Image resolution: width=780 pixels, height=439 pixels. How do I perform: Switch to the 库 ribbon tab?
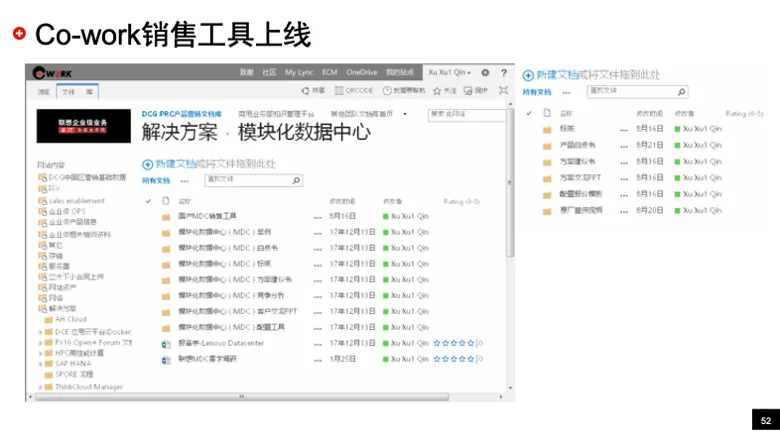[89, 92]
